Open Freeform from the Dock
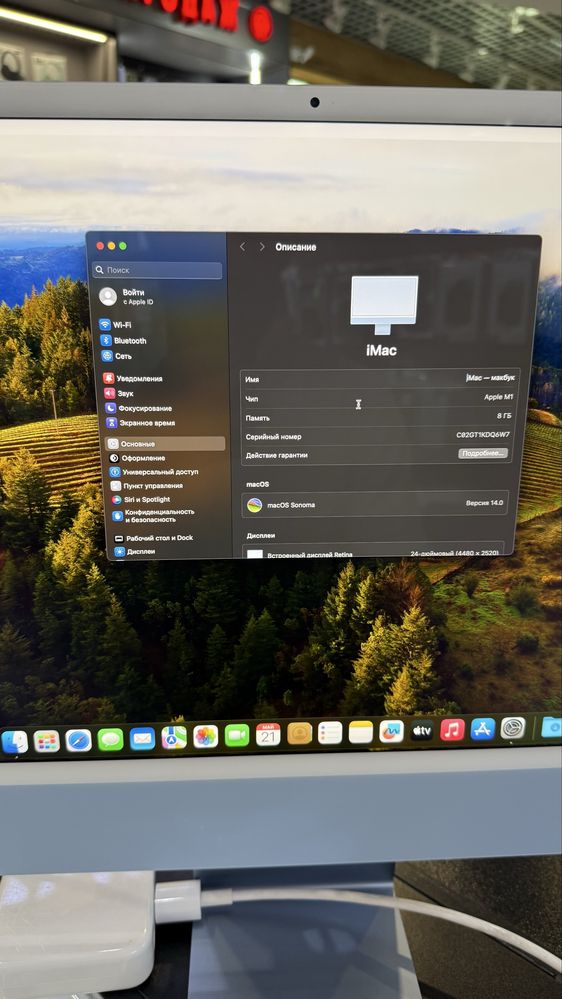The image size is (562, 999). coord(391,731)
